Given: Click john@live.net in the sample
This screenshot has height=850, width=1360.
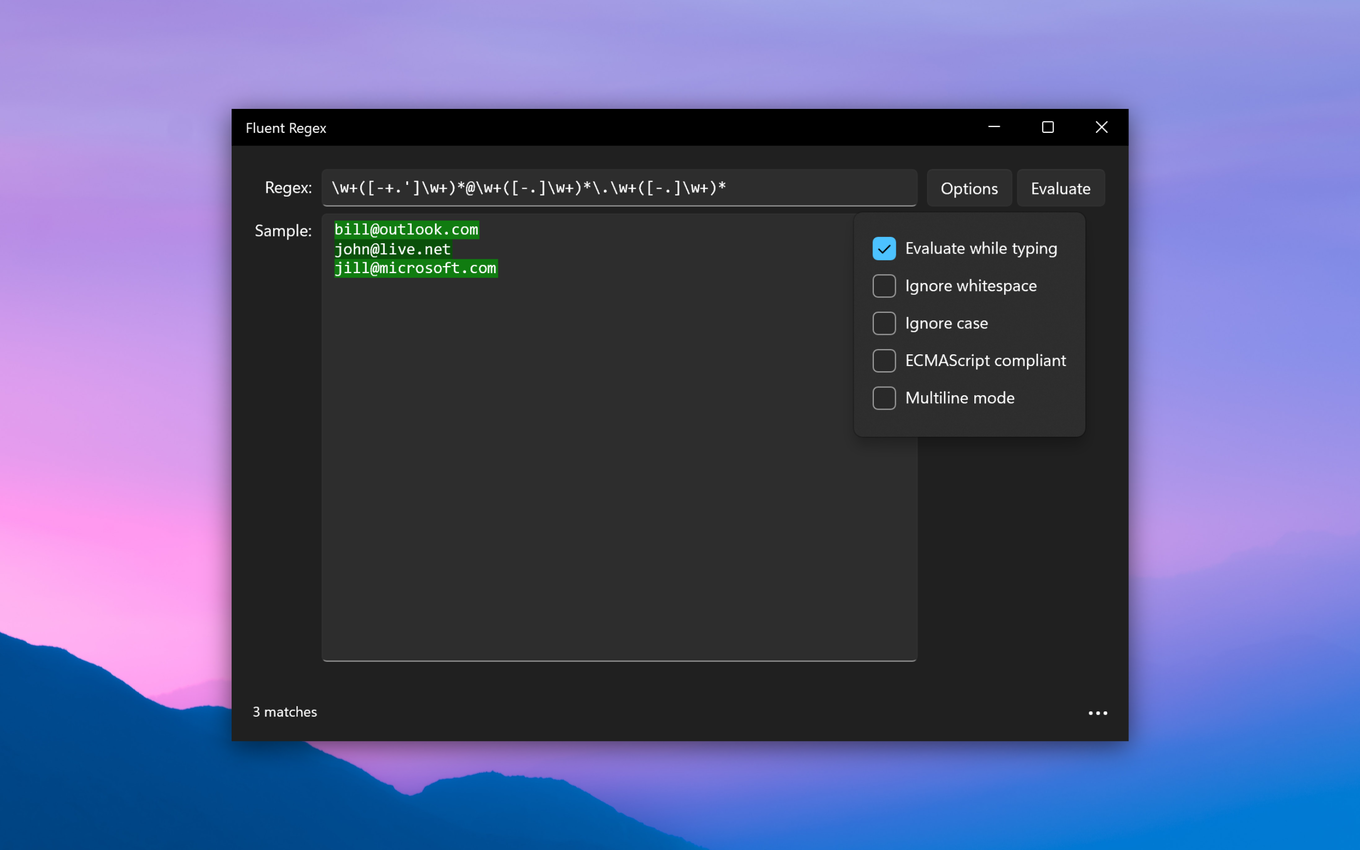Looking at the screenshot, I should pyautogui.click(x=393, y=249).
